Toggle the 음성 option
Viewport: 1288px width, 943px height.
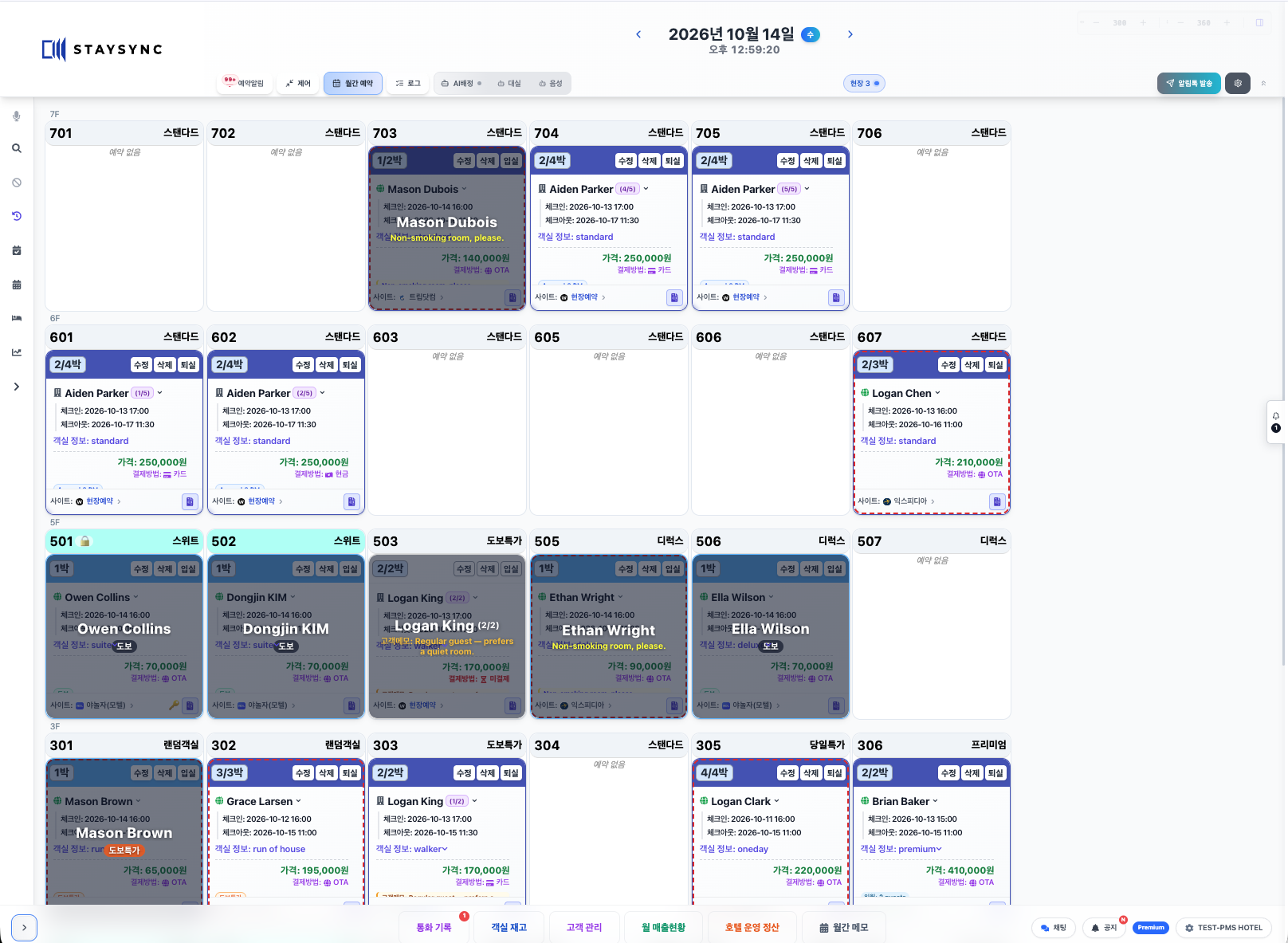551,83
